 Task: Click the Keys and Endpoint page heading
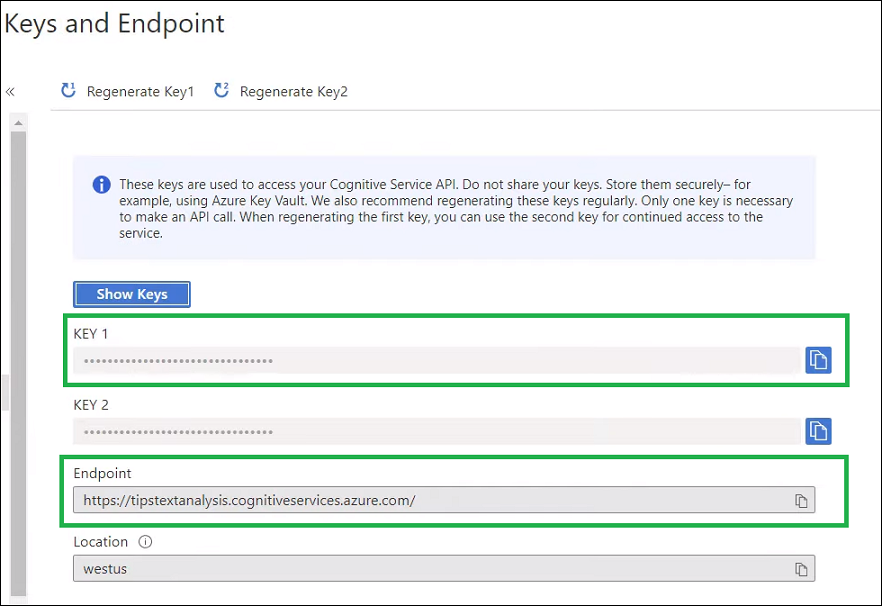pyautogui.click(x=115, y=24)
